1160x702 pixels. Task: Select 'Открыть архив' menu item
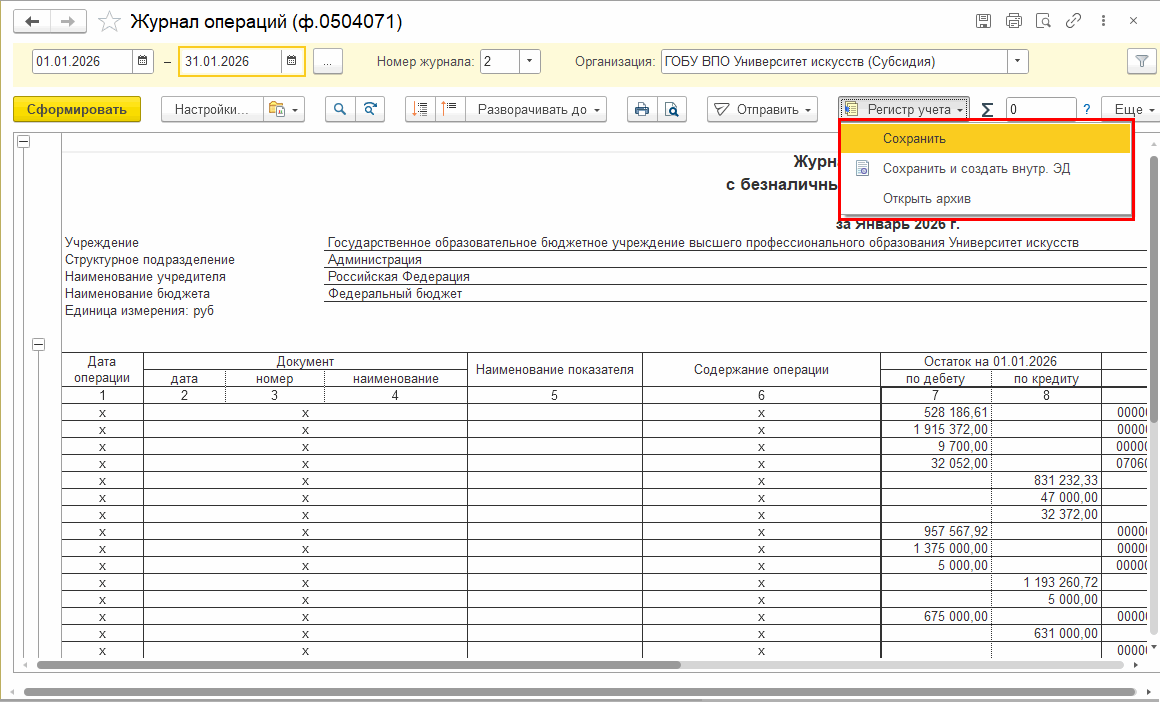click(926, 198)
